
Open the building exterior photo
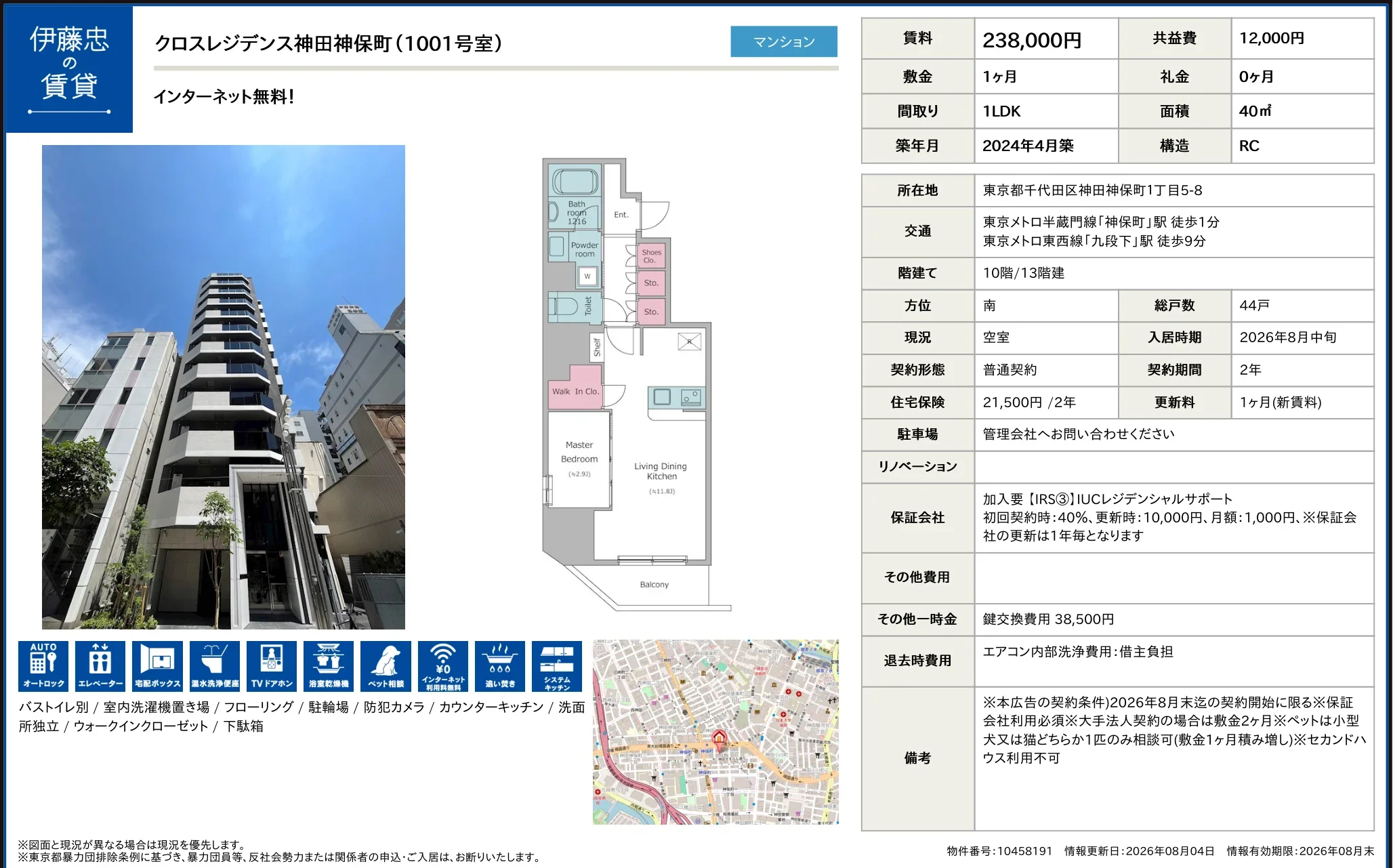[x=224, y=387]
